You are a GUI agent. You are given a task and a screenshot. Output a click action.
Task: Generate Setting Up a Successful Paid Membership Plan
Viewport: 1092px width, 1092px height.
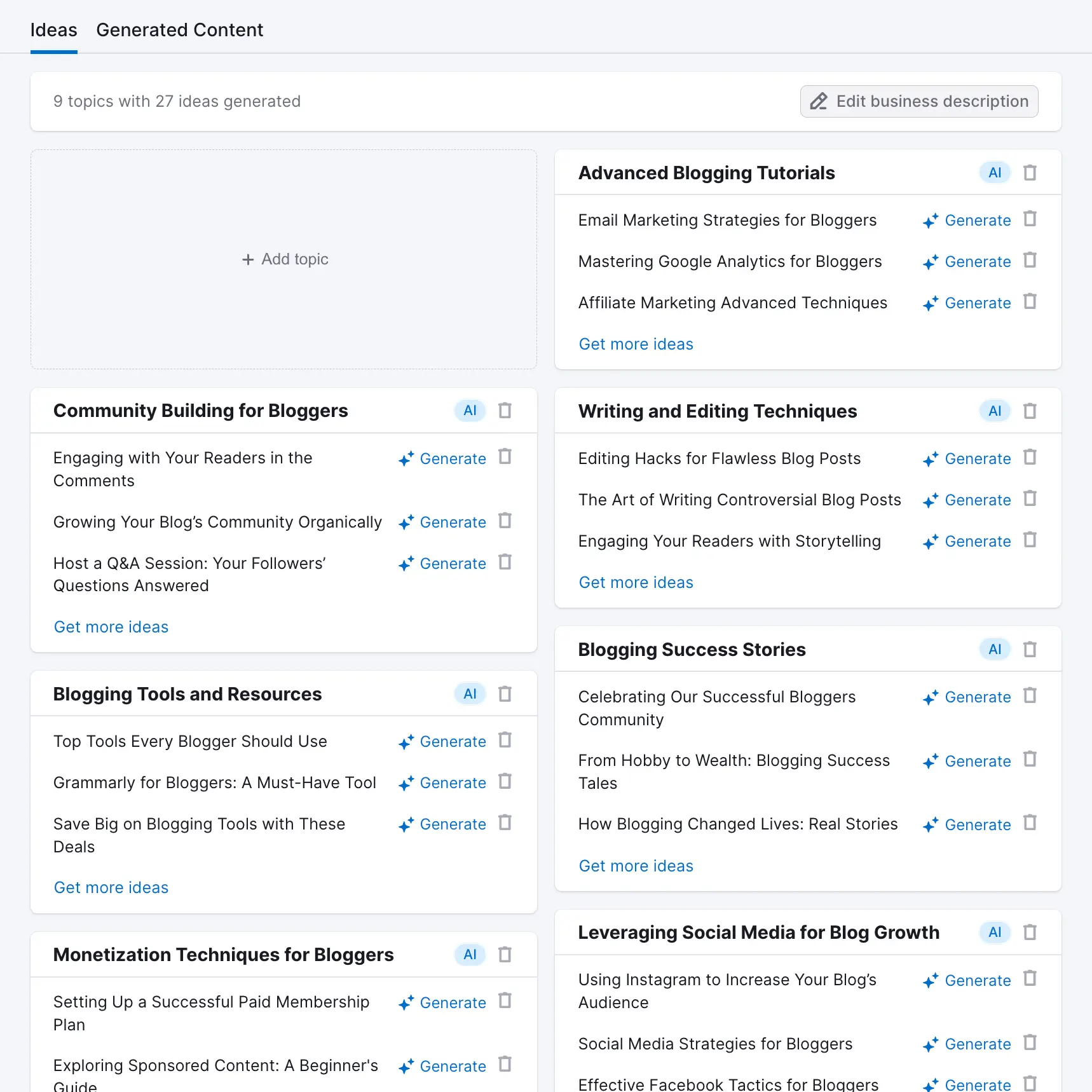(453, 1002)
